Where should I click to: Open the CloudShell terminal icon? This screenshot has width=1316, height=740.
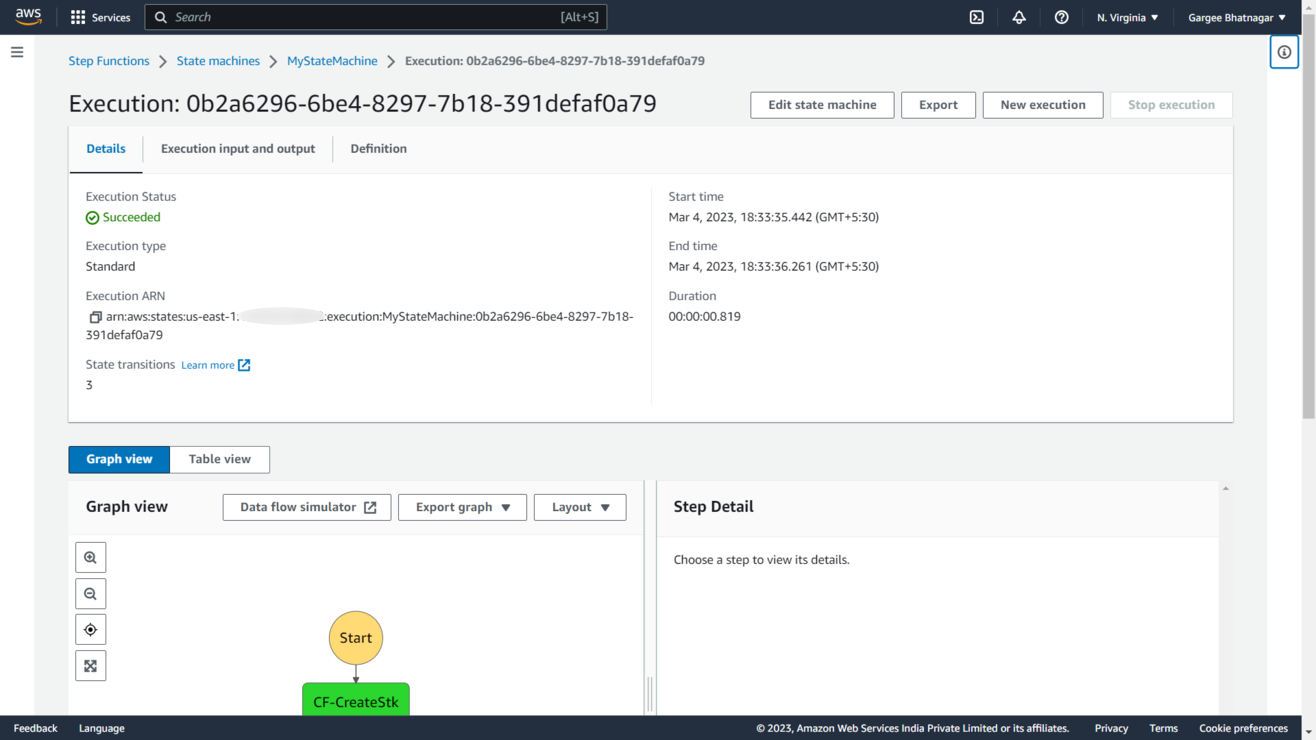pyautogui.click(x=977, y=17)
